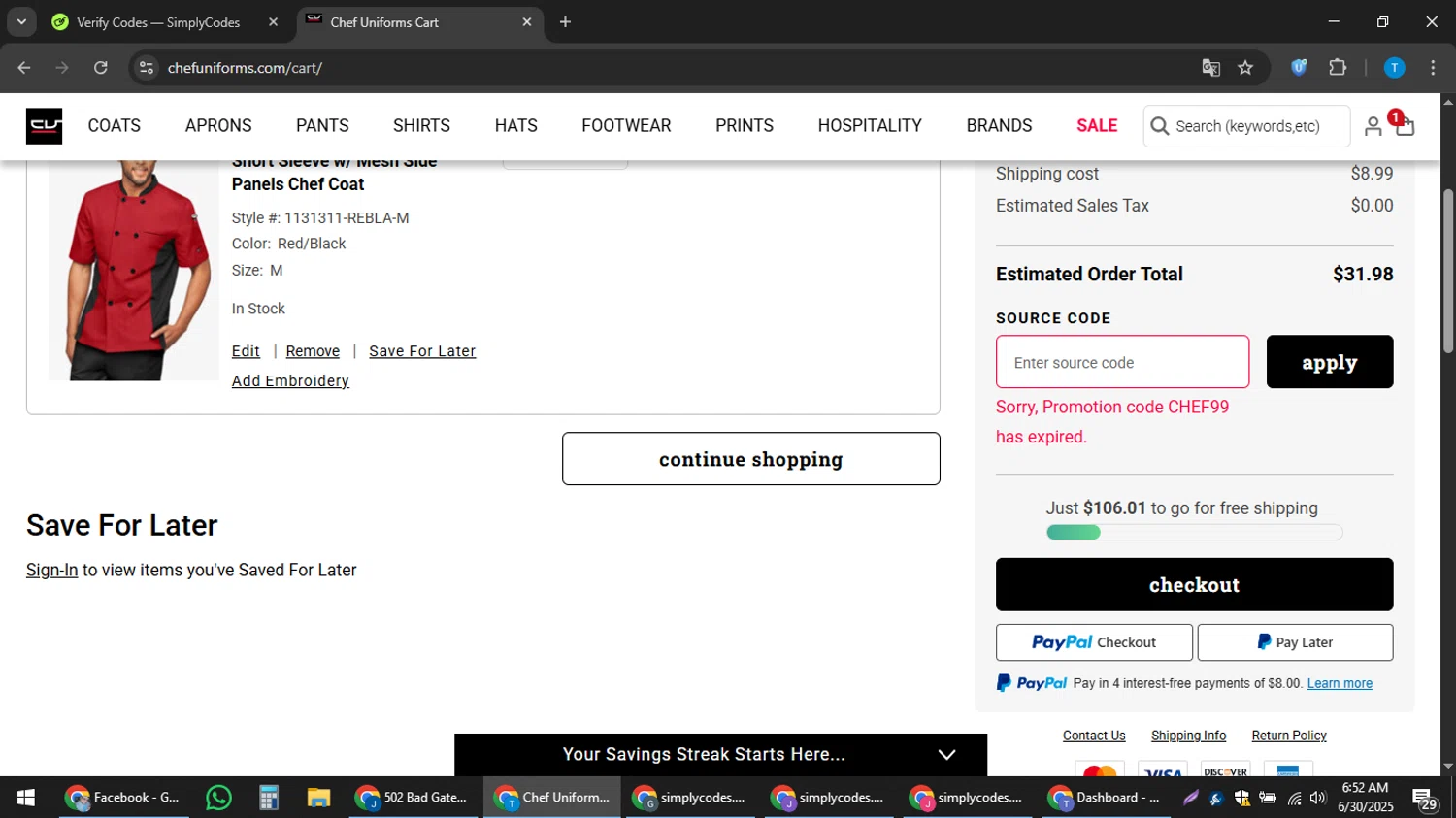Click the Sign-In link
Viewport: 1456px width, 818px height.
pos(51,571)
